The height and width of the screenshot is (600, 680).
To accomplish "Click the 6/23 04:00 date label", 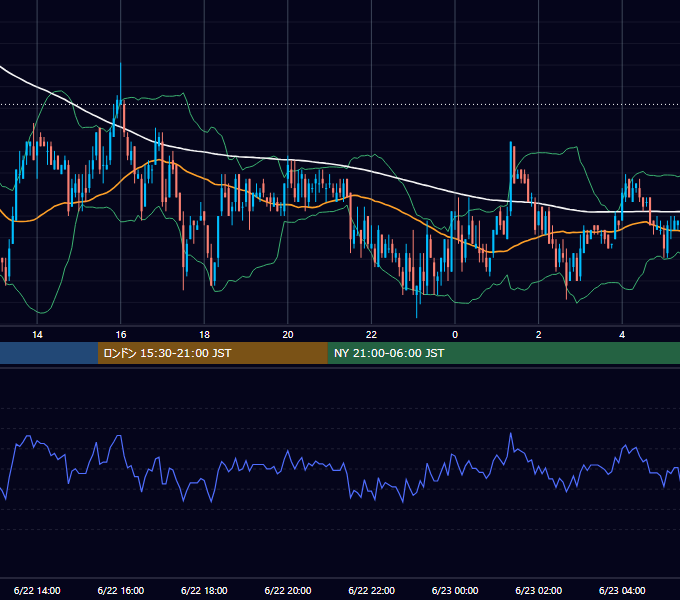I will [622, 590].
